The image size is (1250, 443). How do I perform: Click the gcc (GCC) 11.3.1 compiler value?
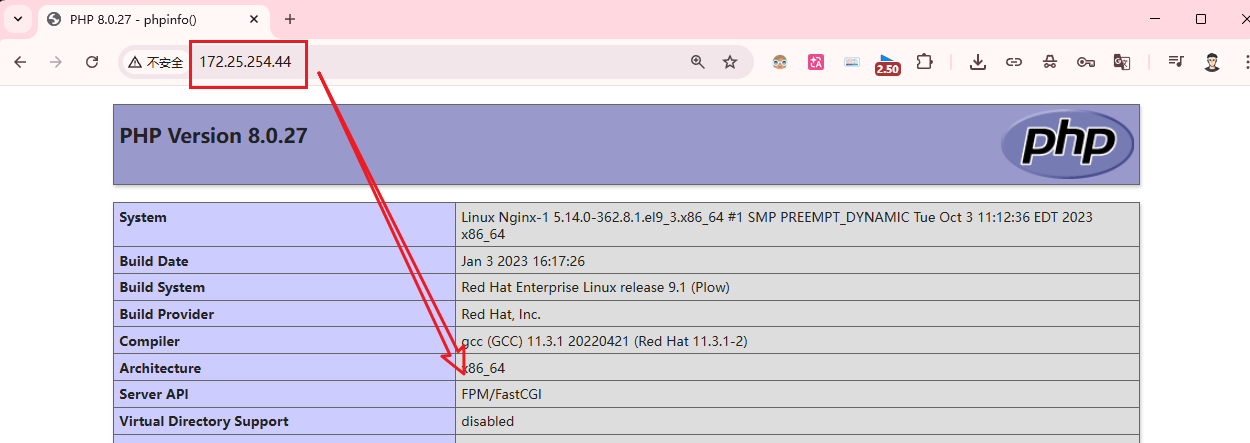click(604, 341)
